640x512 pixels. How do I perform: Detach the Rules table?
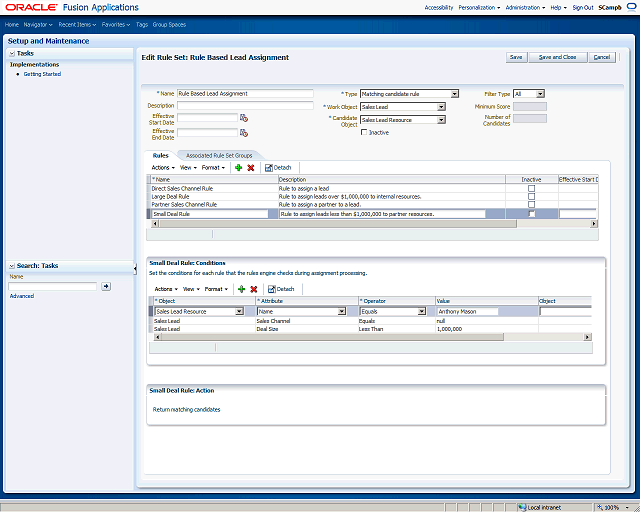(x=278, y=167)
